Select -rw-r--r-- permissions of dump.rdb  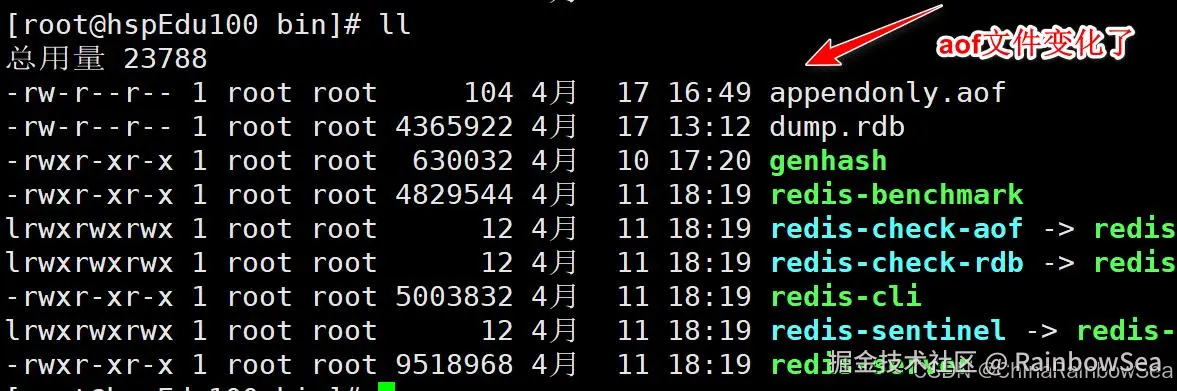pyautogui.click(x=90, y=127)
